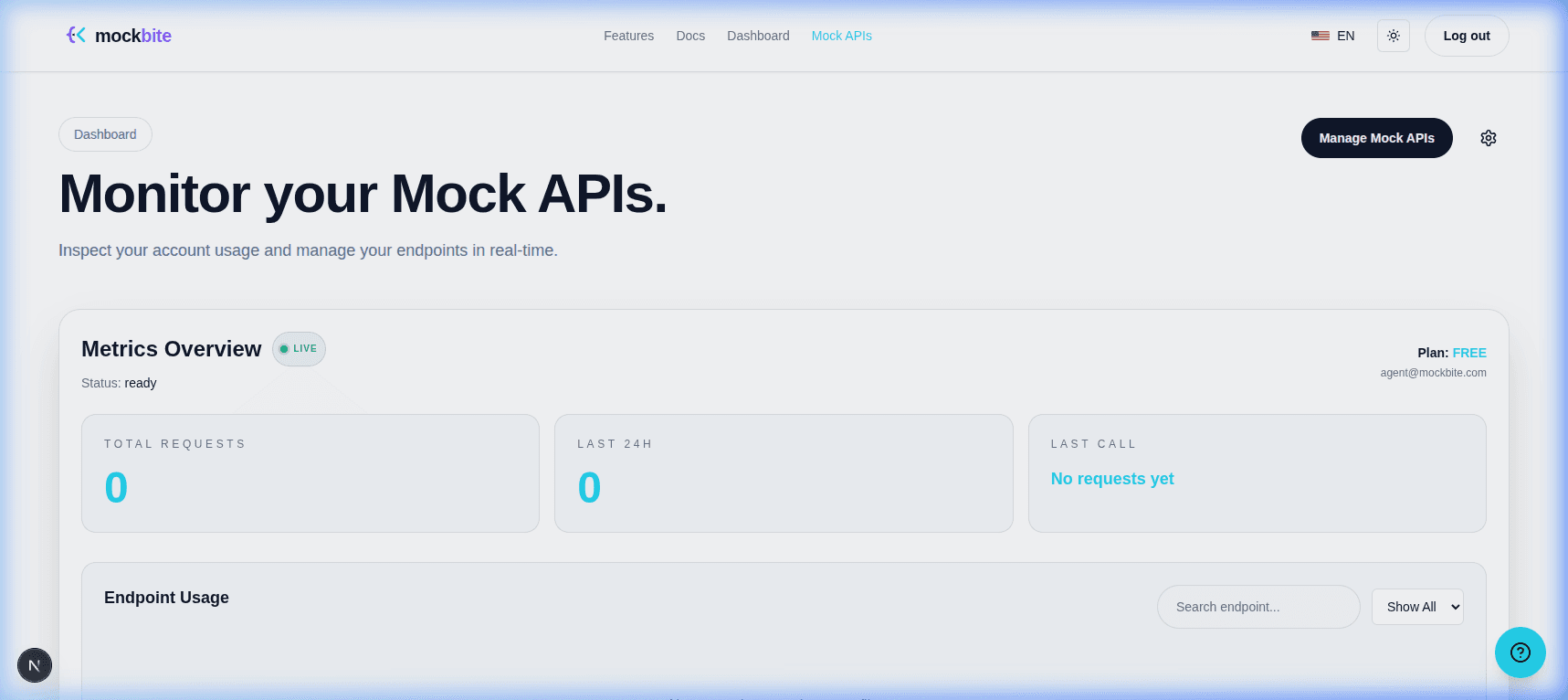Open the EN language selector
Screen dimensions: 1568x700
(1332, 36)
